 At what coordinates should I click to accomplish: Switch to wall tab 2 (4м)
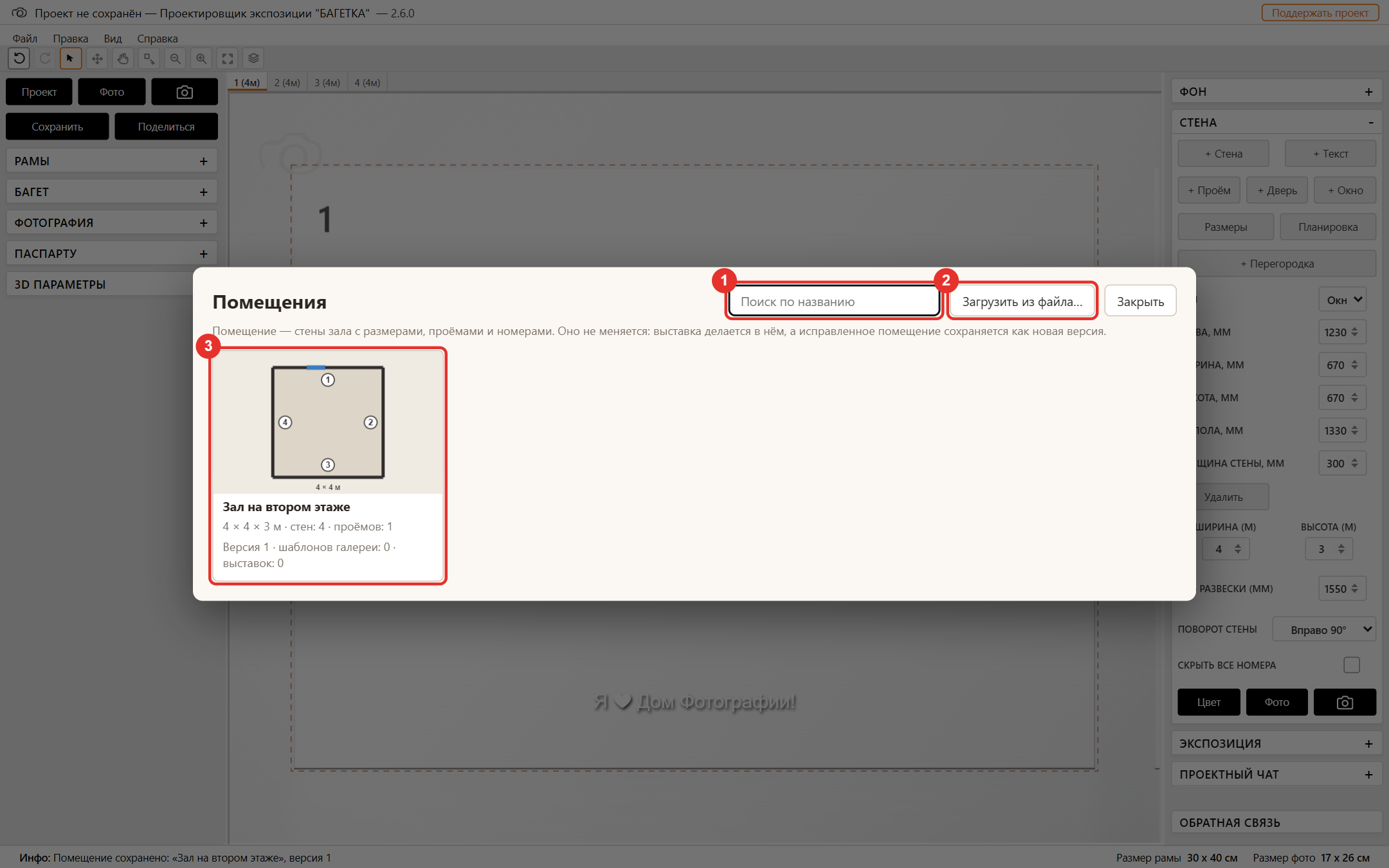click(x=287, y=82)
